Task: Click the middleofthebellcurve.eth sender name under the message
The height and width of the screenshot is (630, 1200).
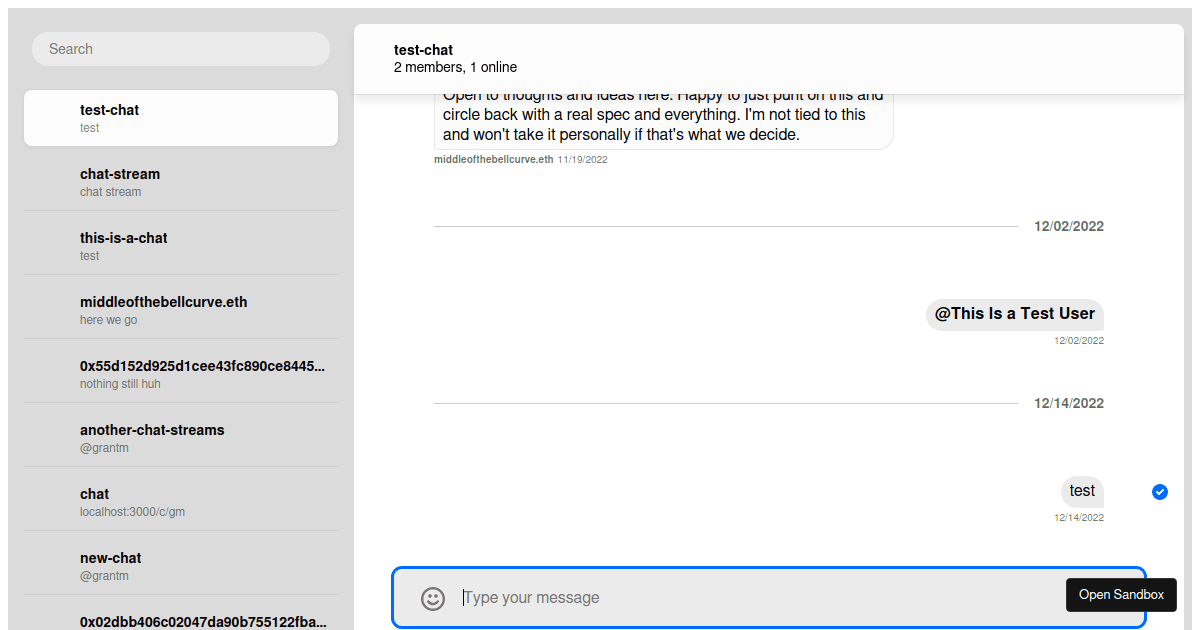Action: coord(493,160)
